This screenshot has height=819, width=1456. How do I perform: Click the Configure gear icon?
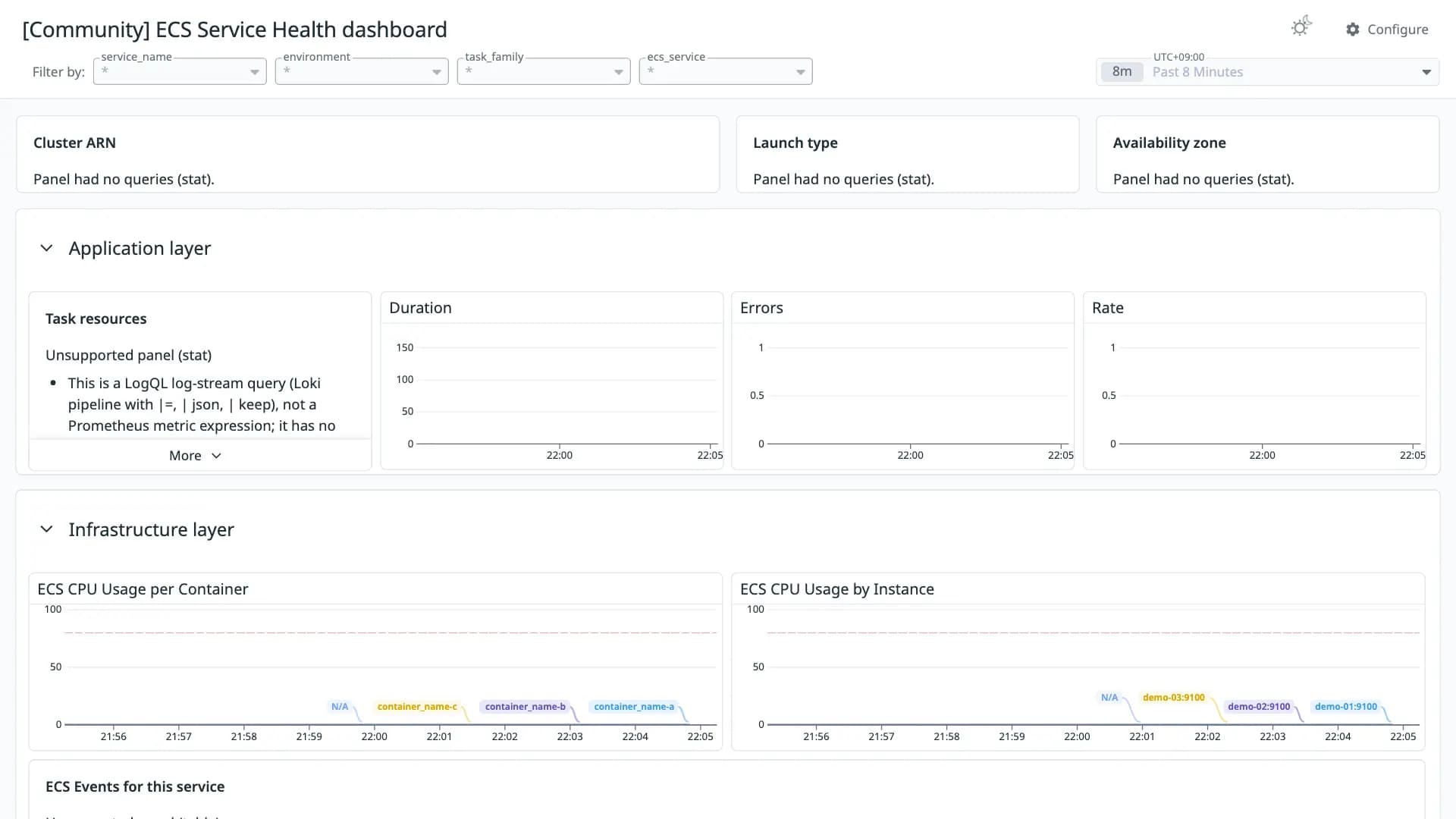(x=1353, y=30)
